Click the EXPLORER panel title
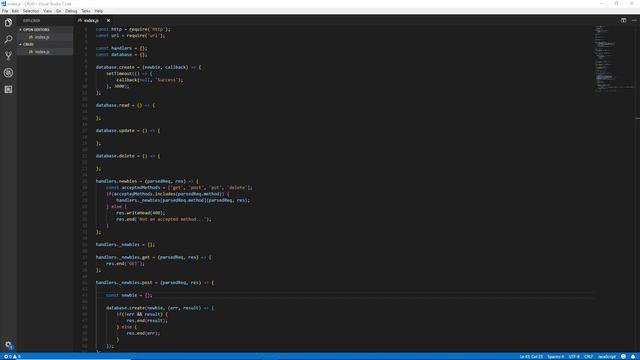 click(x=31, y=20)
